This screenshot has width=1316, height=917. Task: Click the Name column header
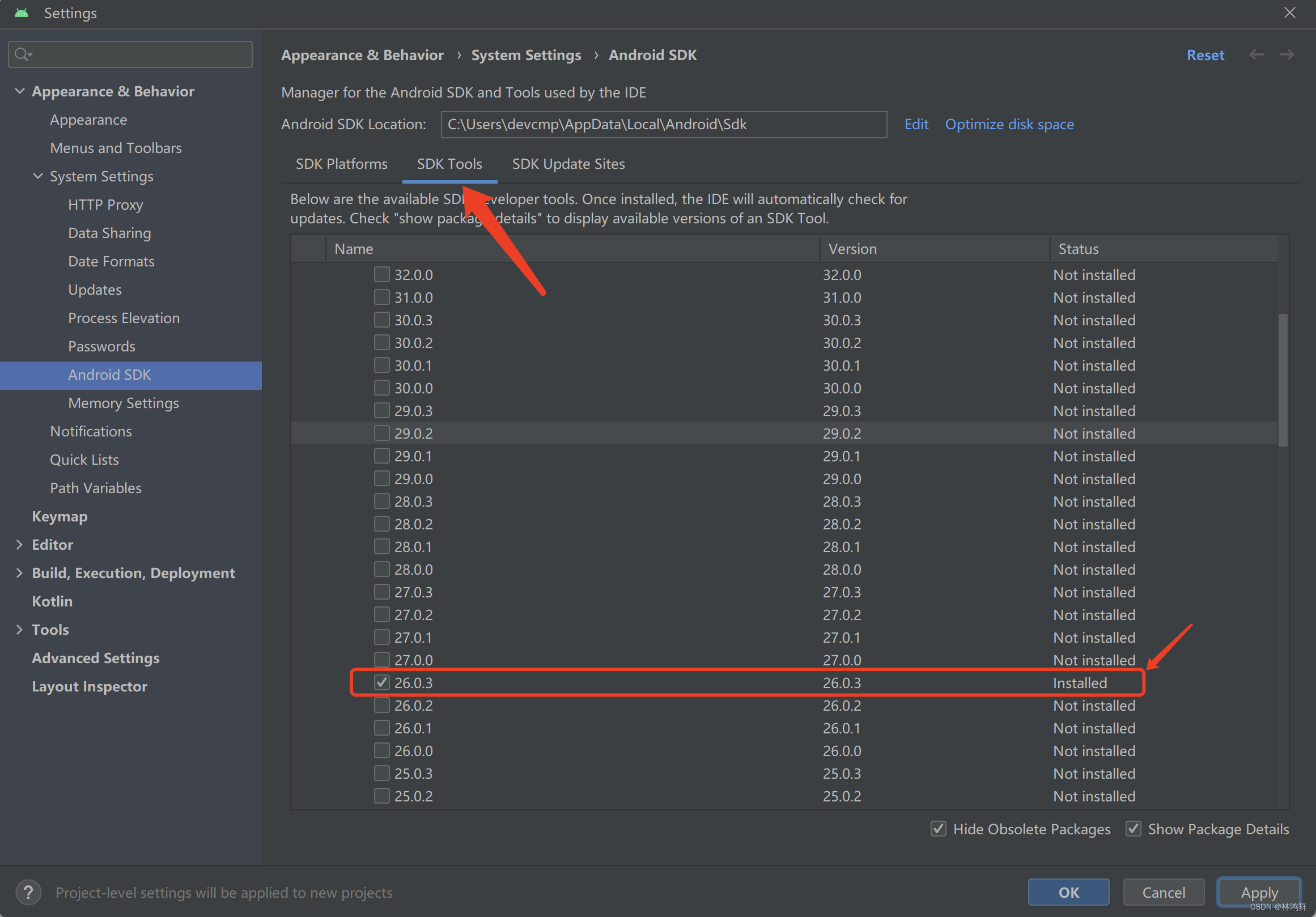572,249
